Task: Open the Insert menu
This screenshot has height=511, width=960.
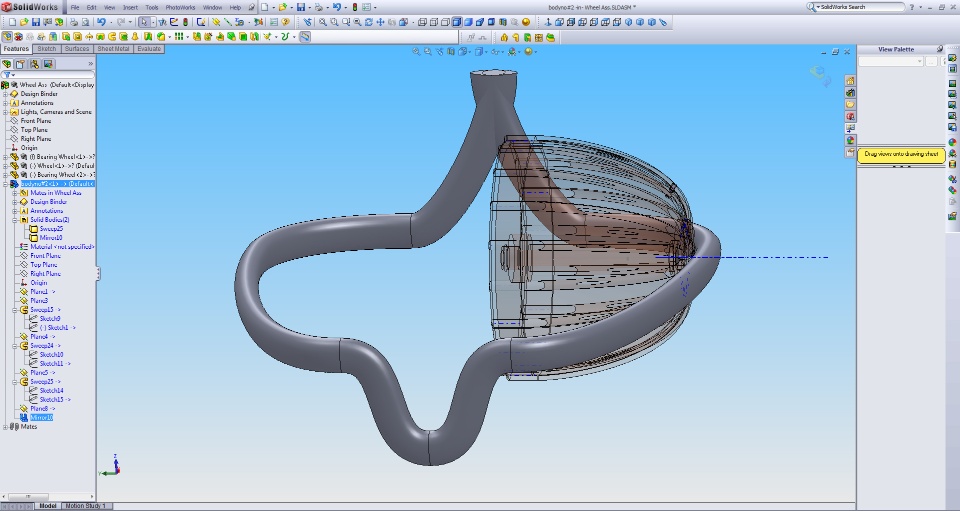Action: coord(130,7)
